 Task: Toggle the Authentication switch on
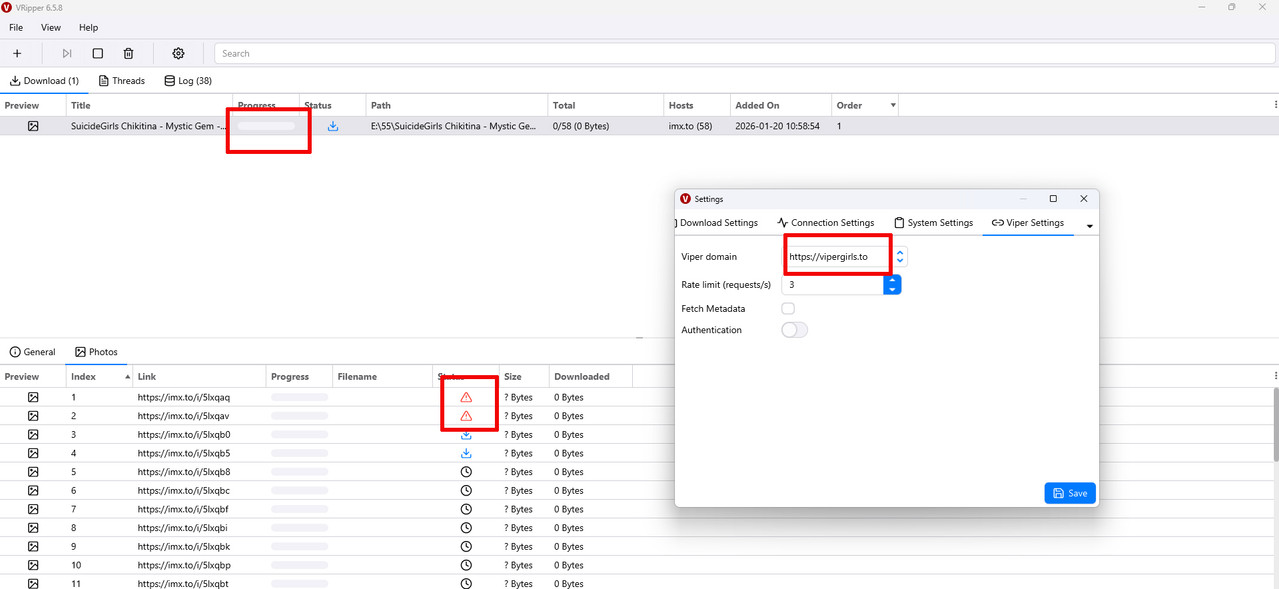click(x=794, y=330)
